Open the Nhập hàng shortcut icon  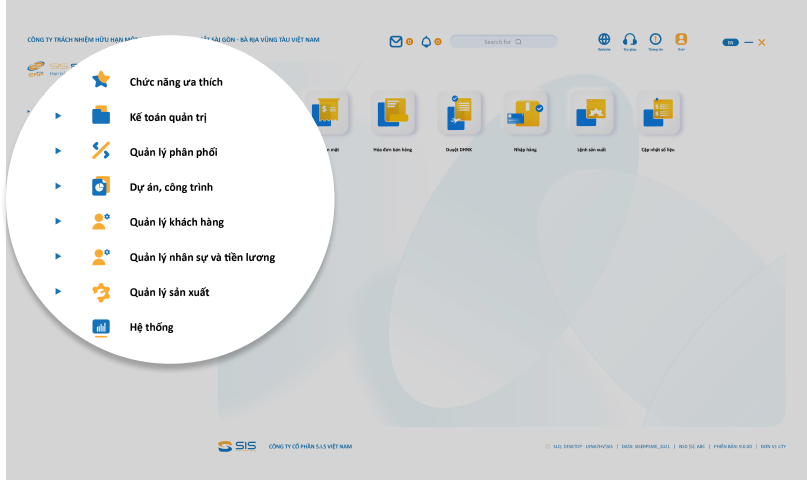coord(526,114)
